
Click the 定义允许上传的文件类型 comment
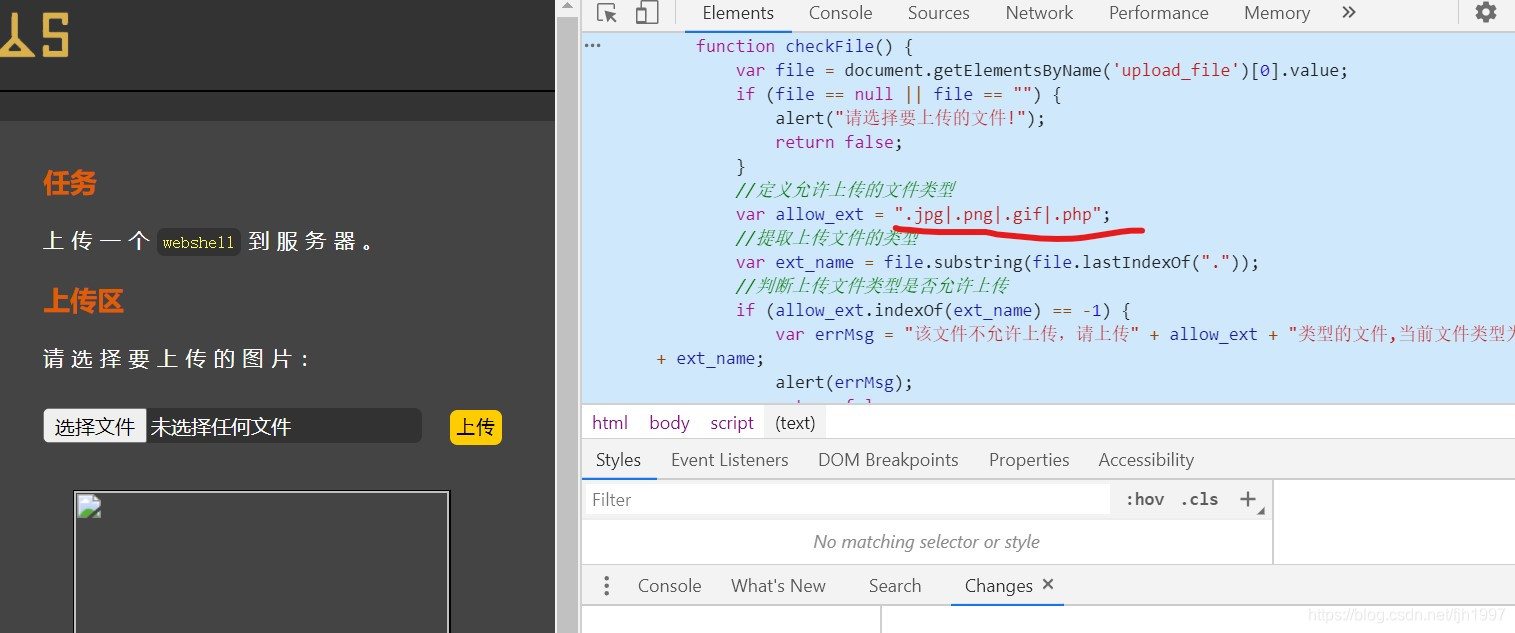tap(845, 190)
